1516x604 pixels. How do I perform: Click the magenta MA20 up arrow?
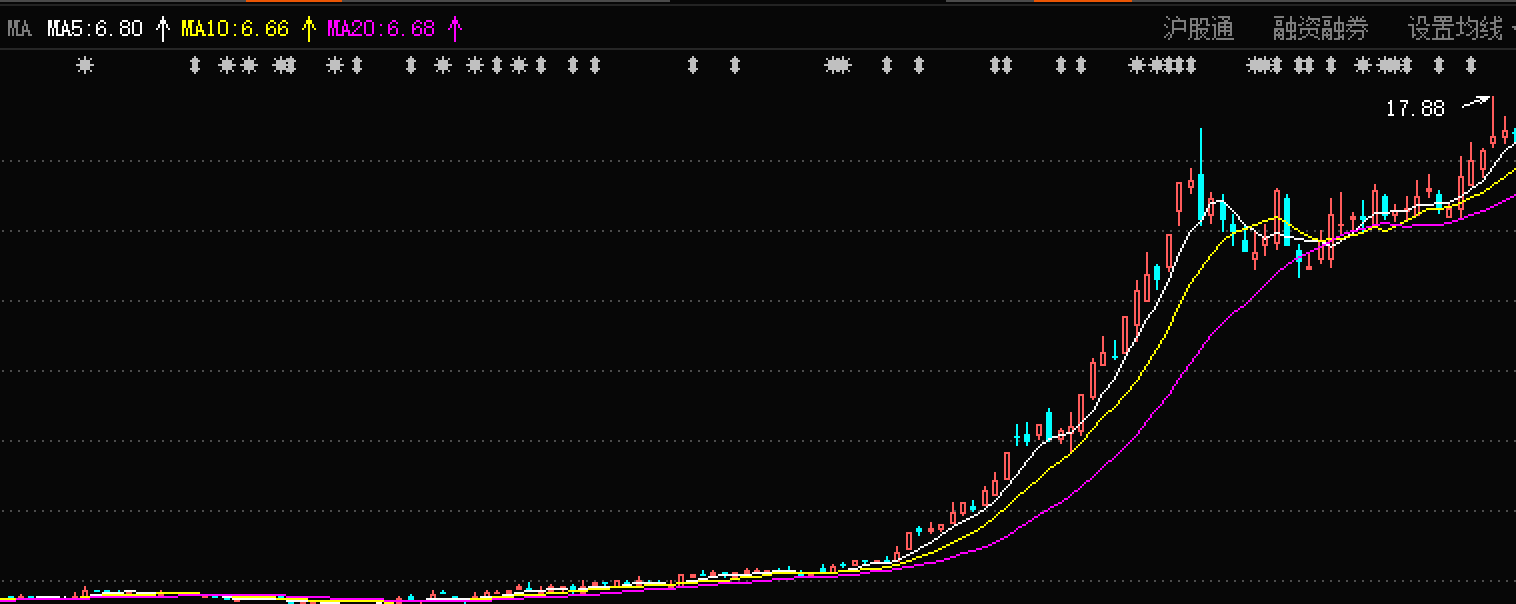(x=455, y=29)
